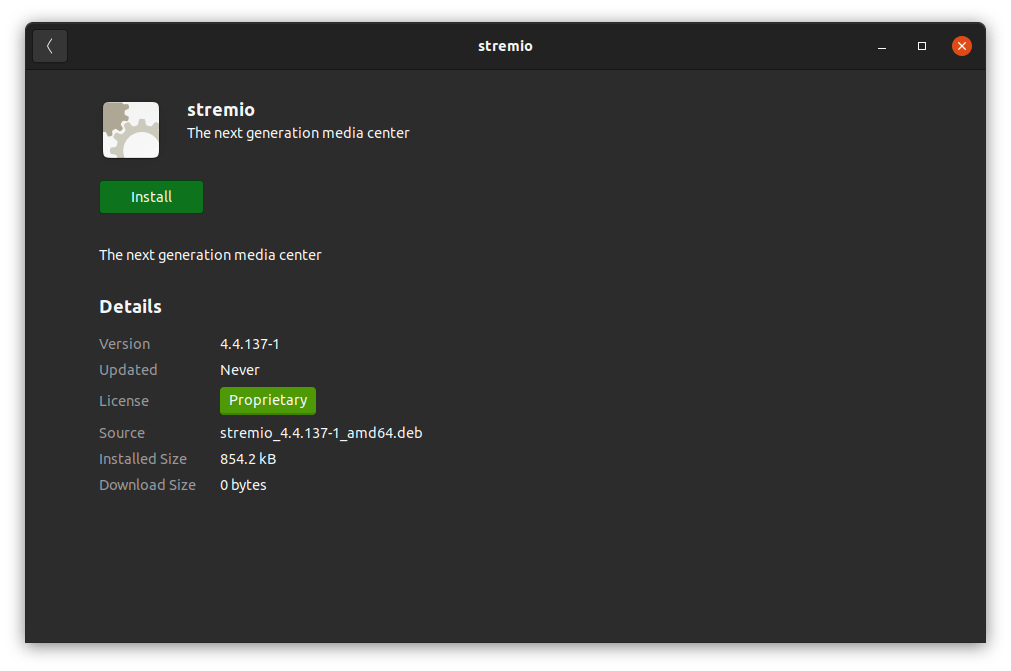The height and width of the screenshot is (671, 1011).
Task: Maximize the stremio window
Action: point(922,46)
